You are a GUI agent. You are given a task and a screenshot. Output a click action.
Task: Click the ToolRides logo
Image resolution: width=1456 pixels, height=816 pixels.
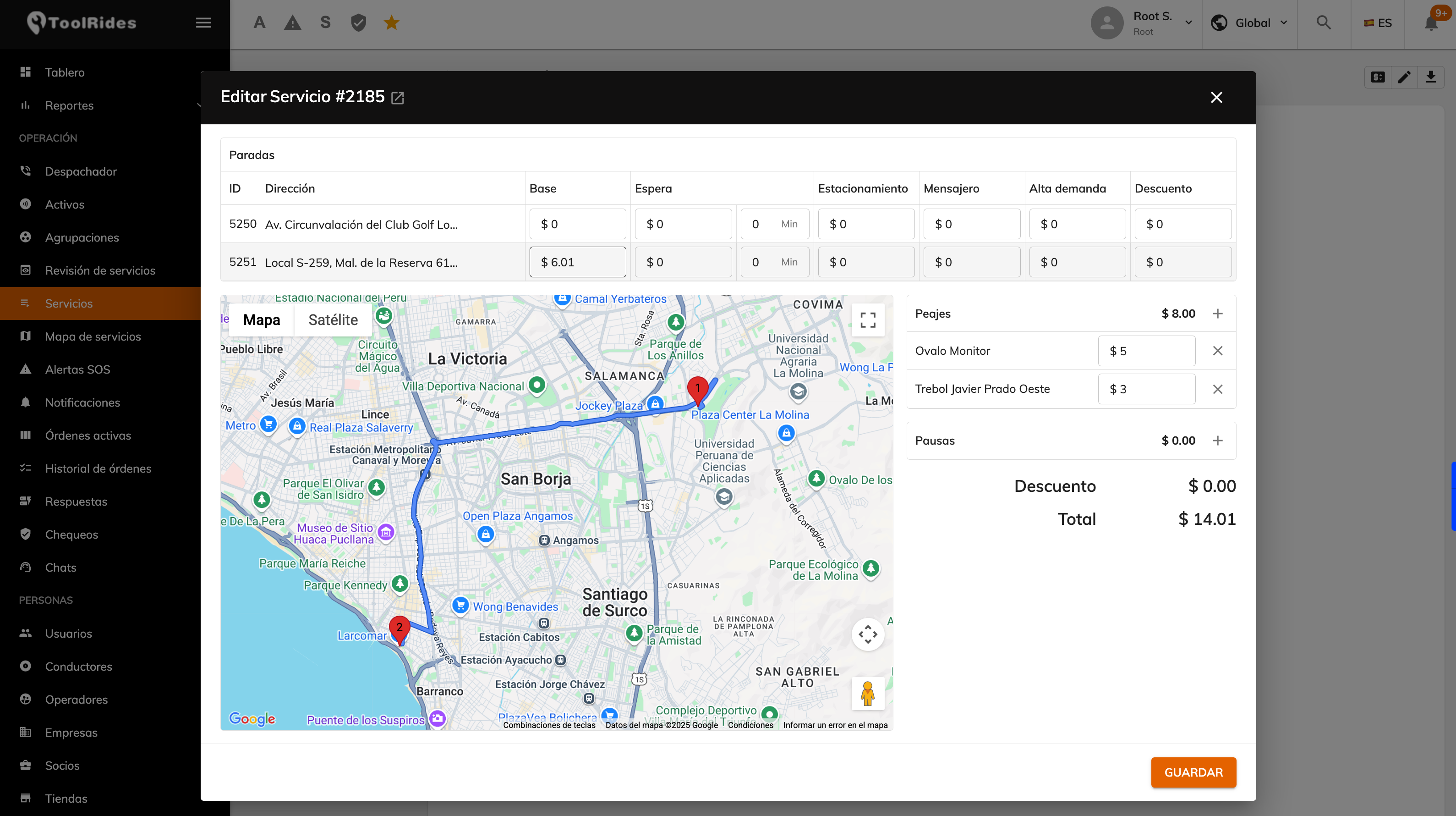pos(82,22)
